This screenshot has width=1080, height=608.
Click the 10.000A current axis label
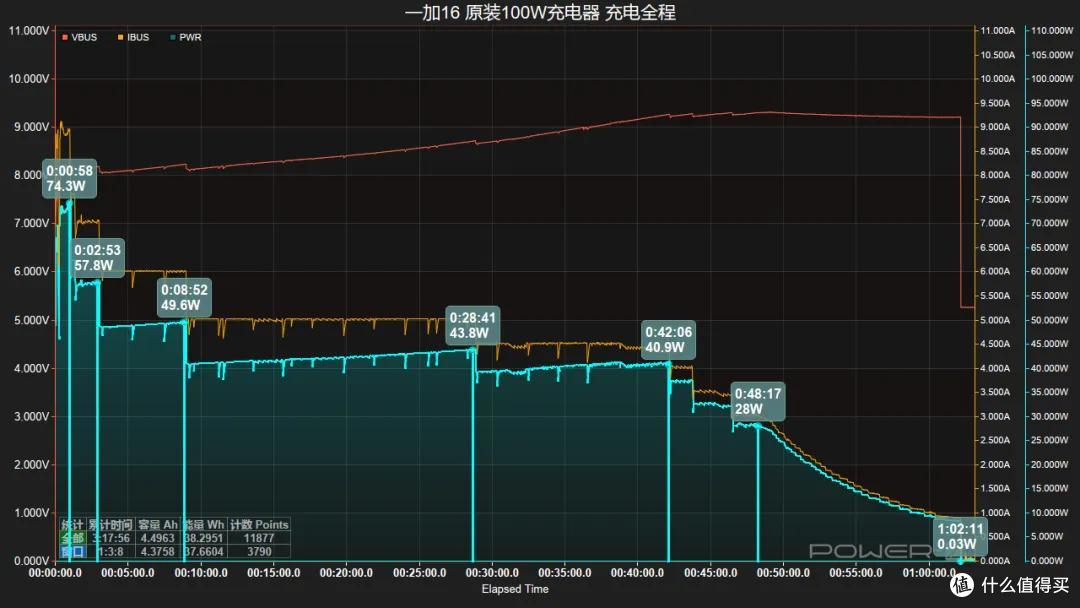[998, 78]
